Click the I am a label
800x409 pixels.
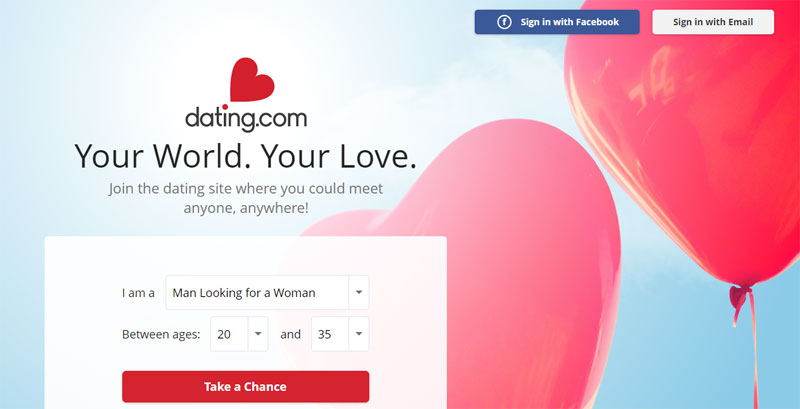(138, 293)
